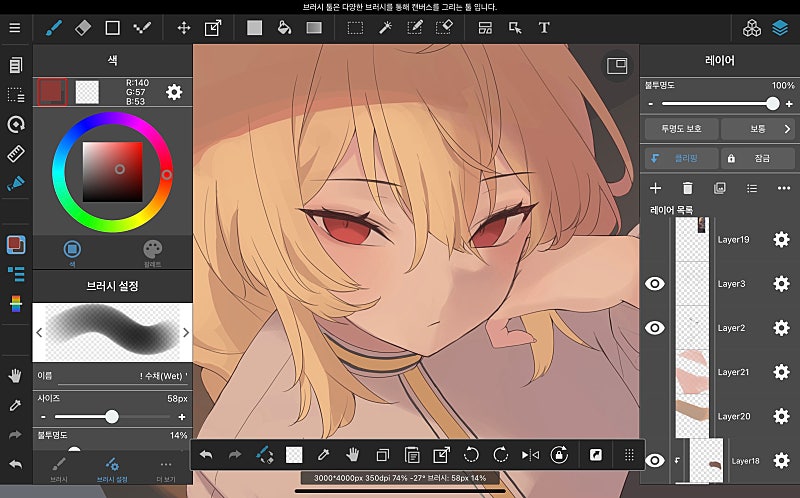Select the Layer21 thumbnail
This screenshot has height=498, width=800.
point(691,372)
